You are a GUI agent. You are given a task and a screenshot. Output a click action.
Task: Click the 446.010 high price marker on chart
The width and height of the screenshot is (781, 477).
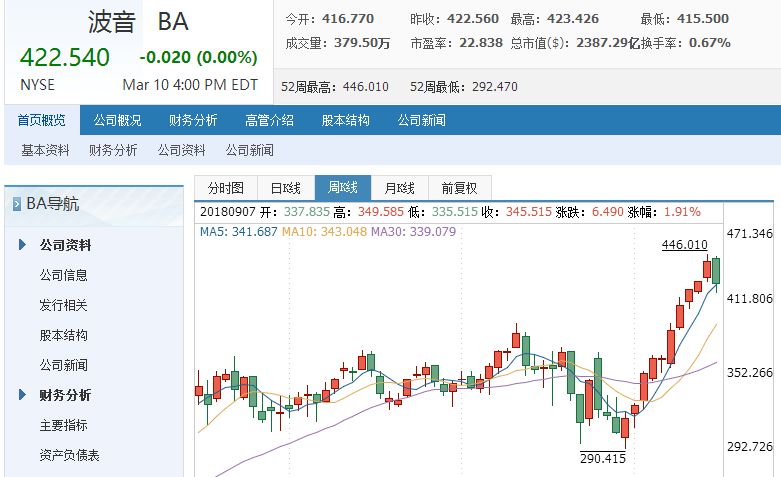coord(684,244)
